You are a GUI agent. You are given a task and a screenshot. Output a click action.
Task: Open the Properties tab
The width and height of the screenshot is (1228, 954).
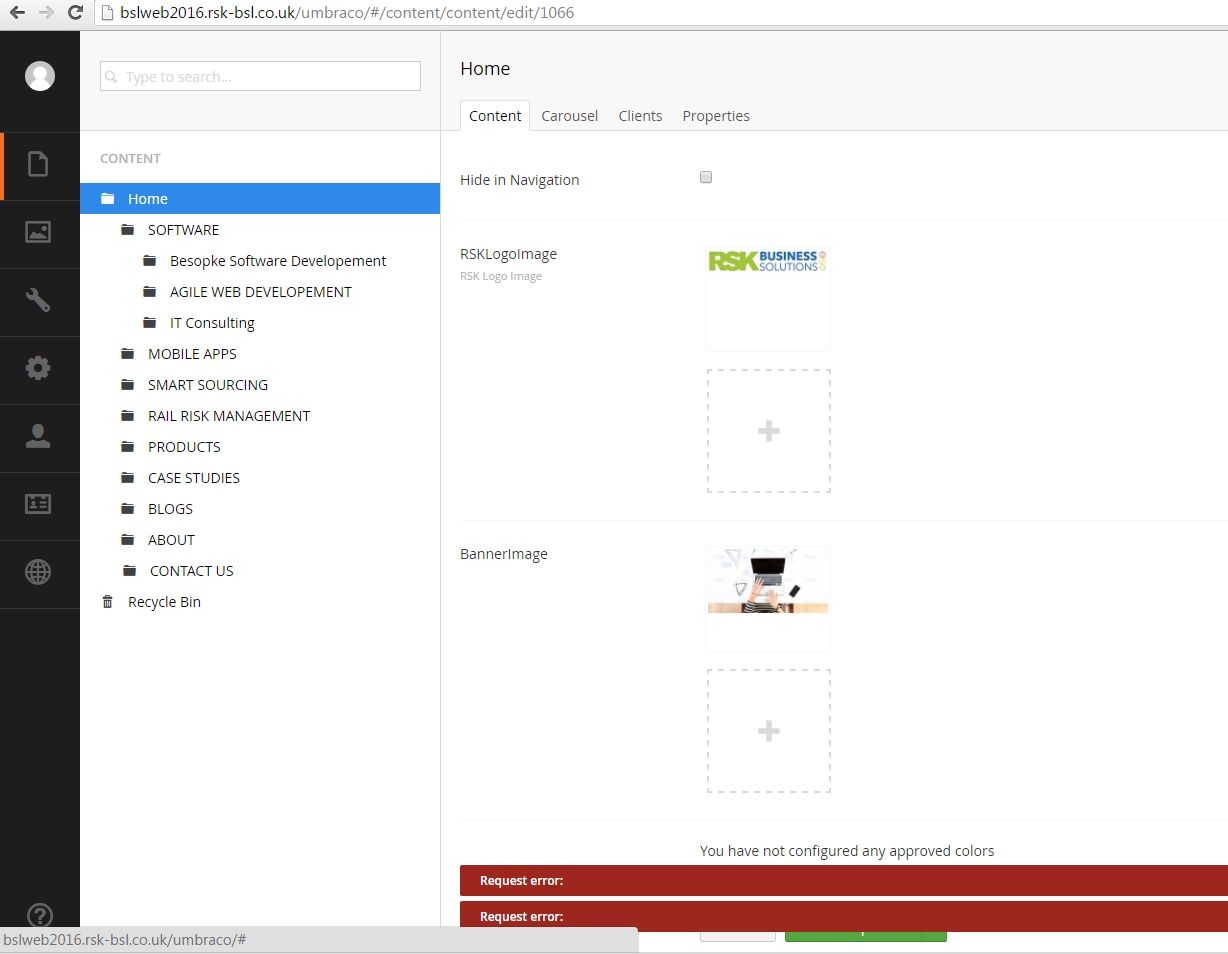tap(716, 116)
